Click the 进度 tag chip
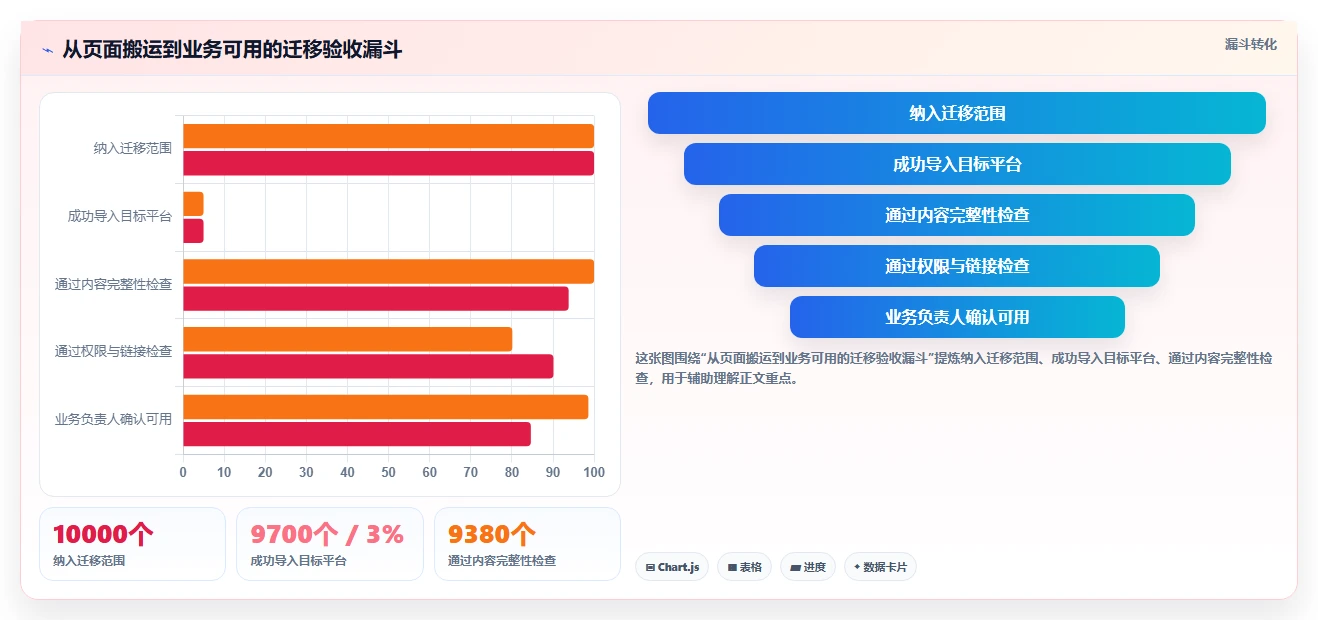Screen dimensions: 1318x620 click(x=808, y=567)
